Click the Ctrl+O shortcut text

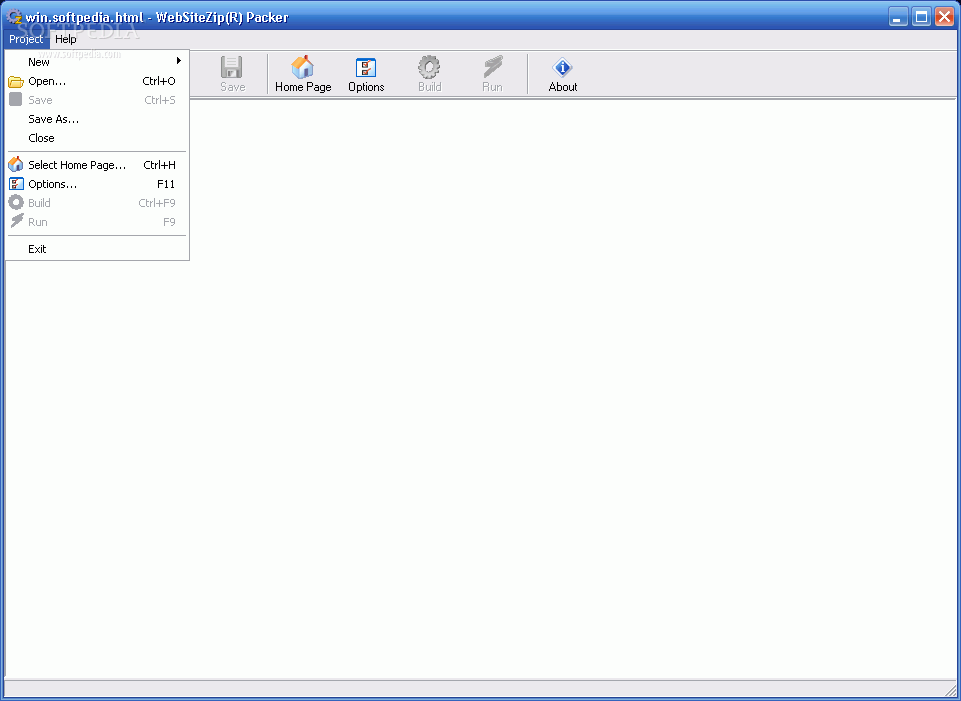[159, 81]
